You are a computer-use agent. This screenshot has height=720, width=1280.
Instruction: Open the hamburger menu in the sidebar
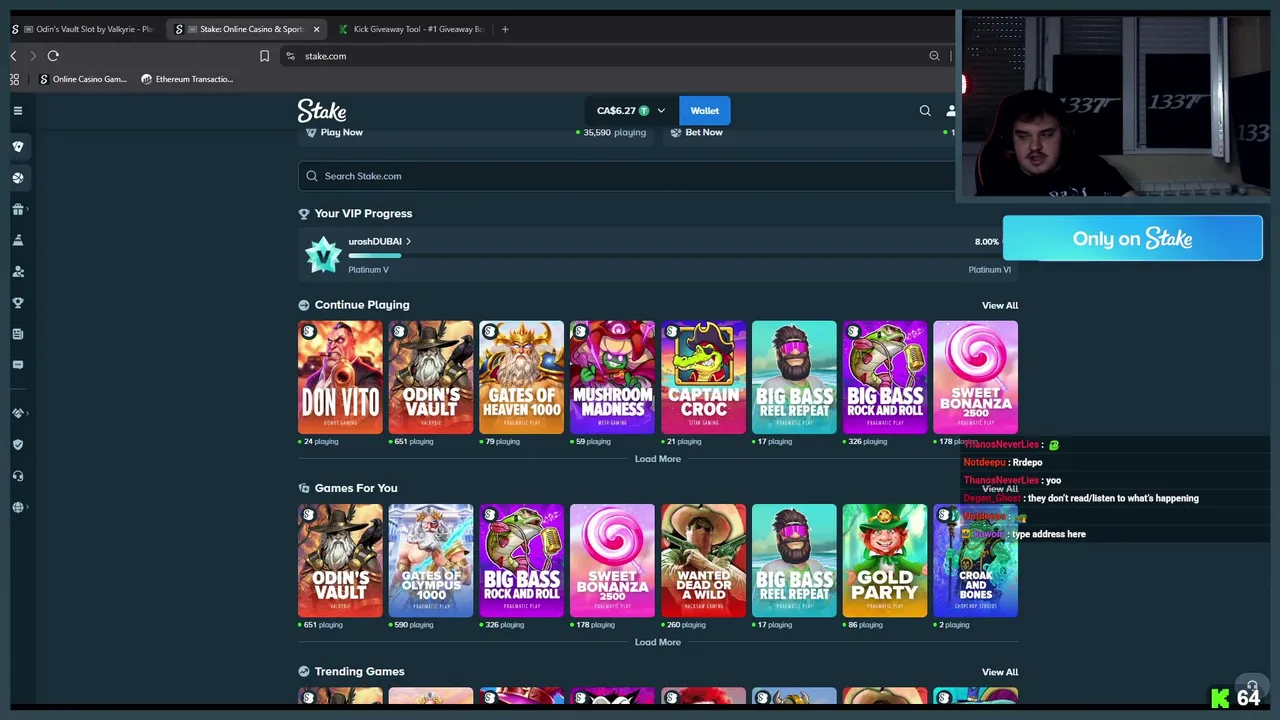[17, 111]
